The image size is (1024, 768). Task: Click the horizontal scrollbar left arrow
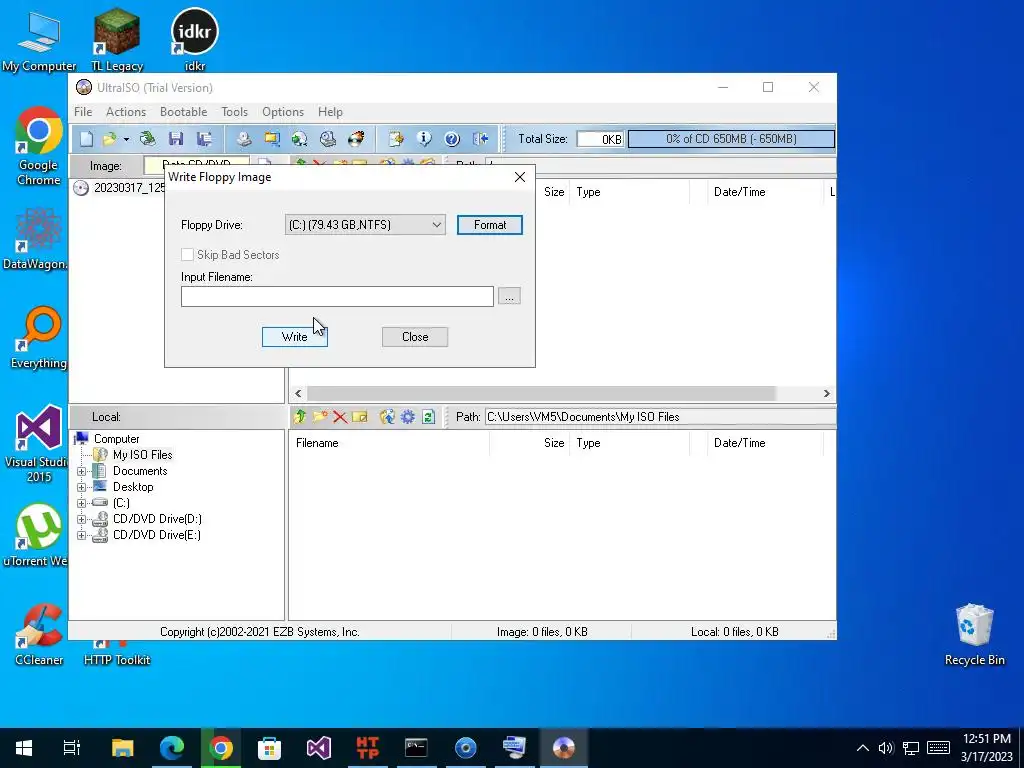[298, 393]
